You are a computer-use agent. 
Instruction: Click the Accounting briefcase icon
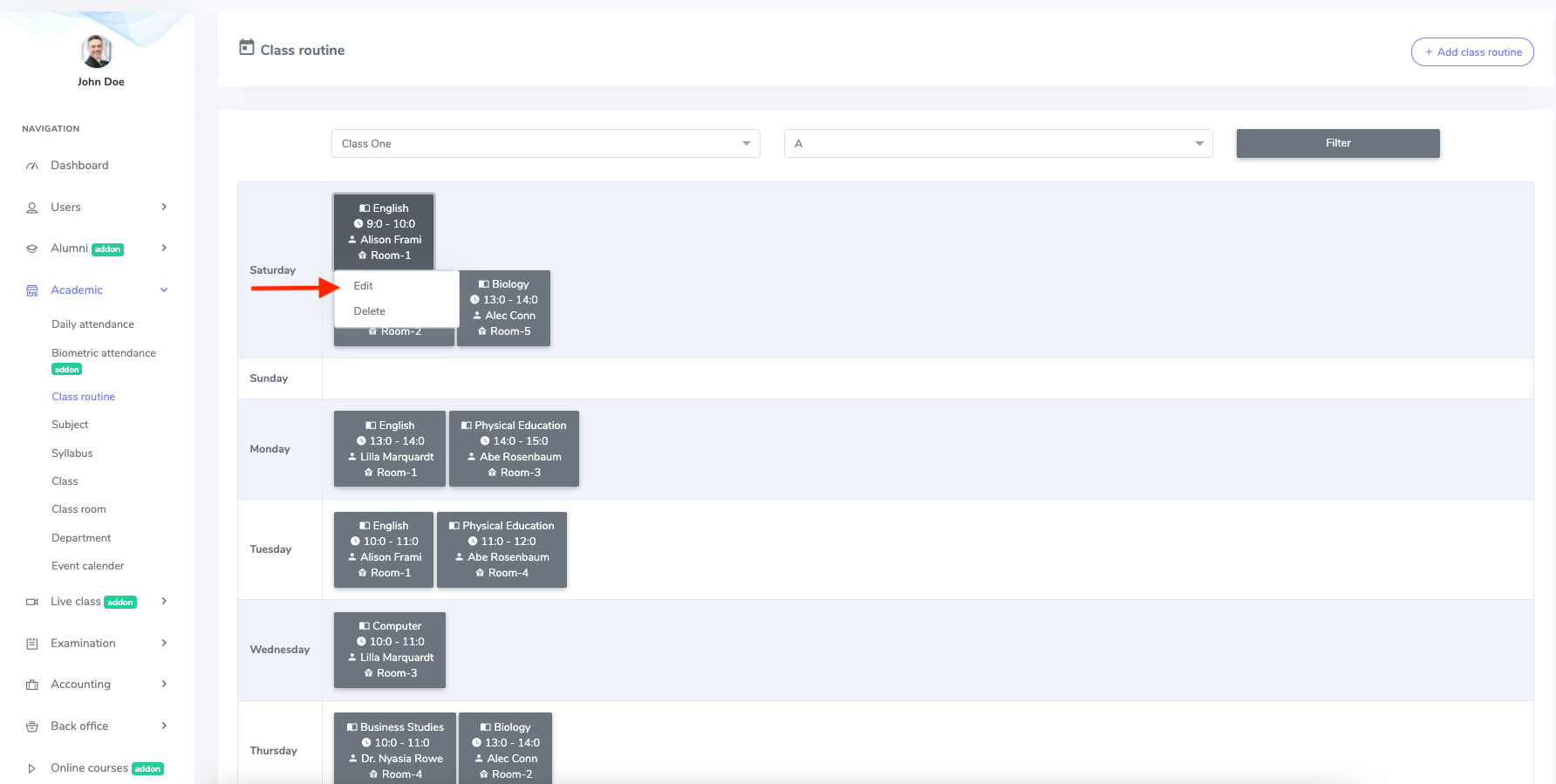pyautogui.click(x=32, y=685)
